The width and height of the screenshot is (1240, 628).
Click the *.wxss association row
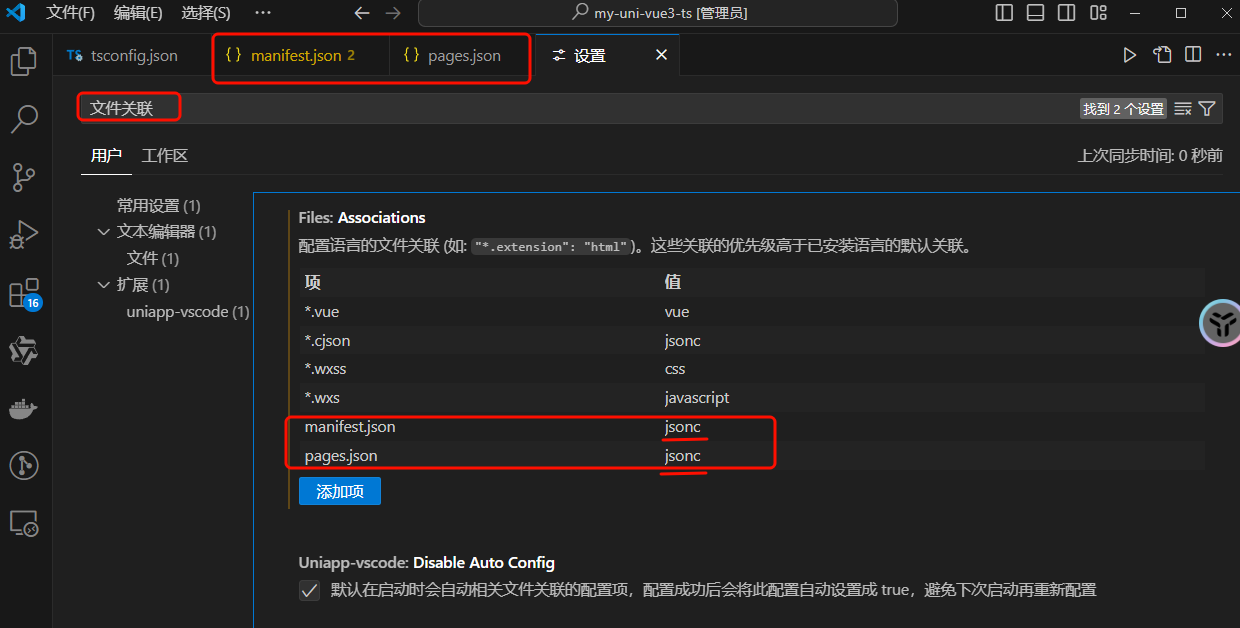pyautogui.click(x=752, y=369)
